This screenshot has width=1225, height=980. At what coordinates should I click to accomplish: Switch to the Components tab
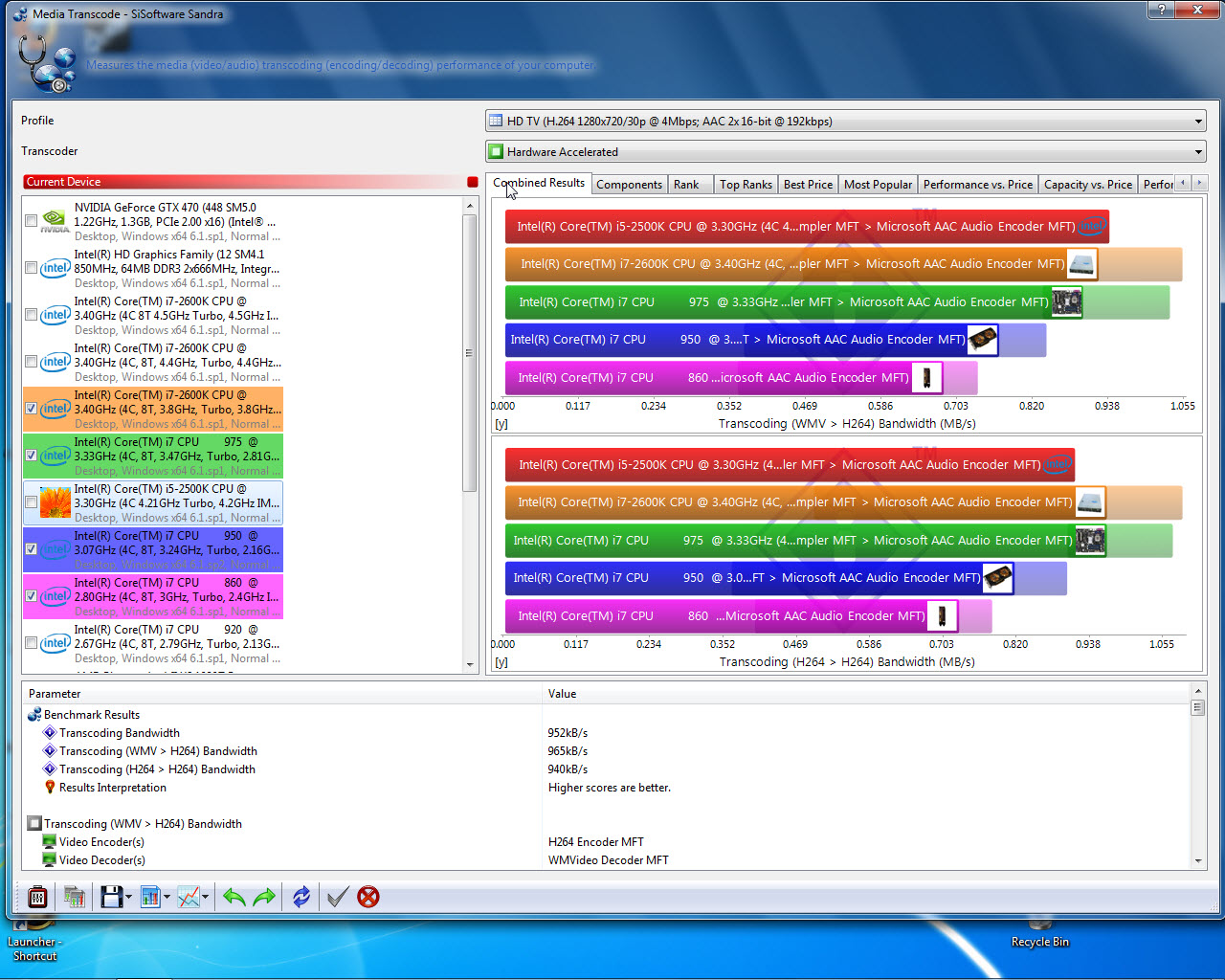pos(629,185)
